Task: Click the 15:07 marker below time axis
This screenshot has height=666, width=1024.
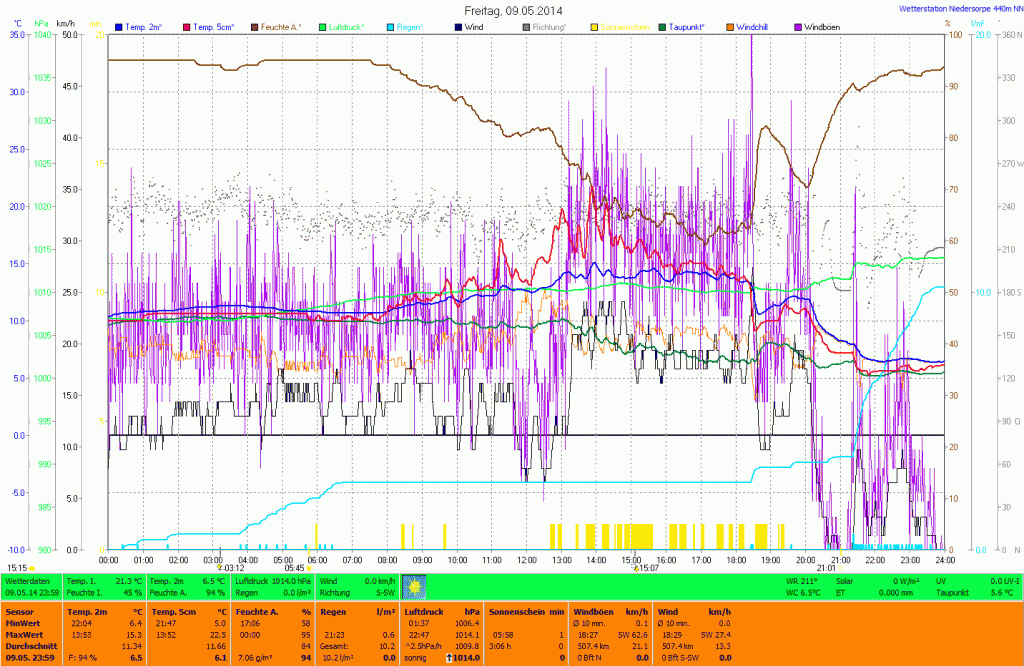Action: pyautogui.click(x=644, y=567)
